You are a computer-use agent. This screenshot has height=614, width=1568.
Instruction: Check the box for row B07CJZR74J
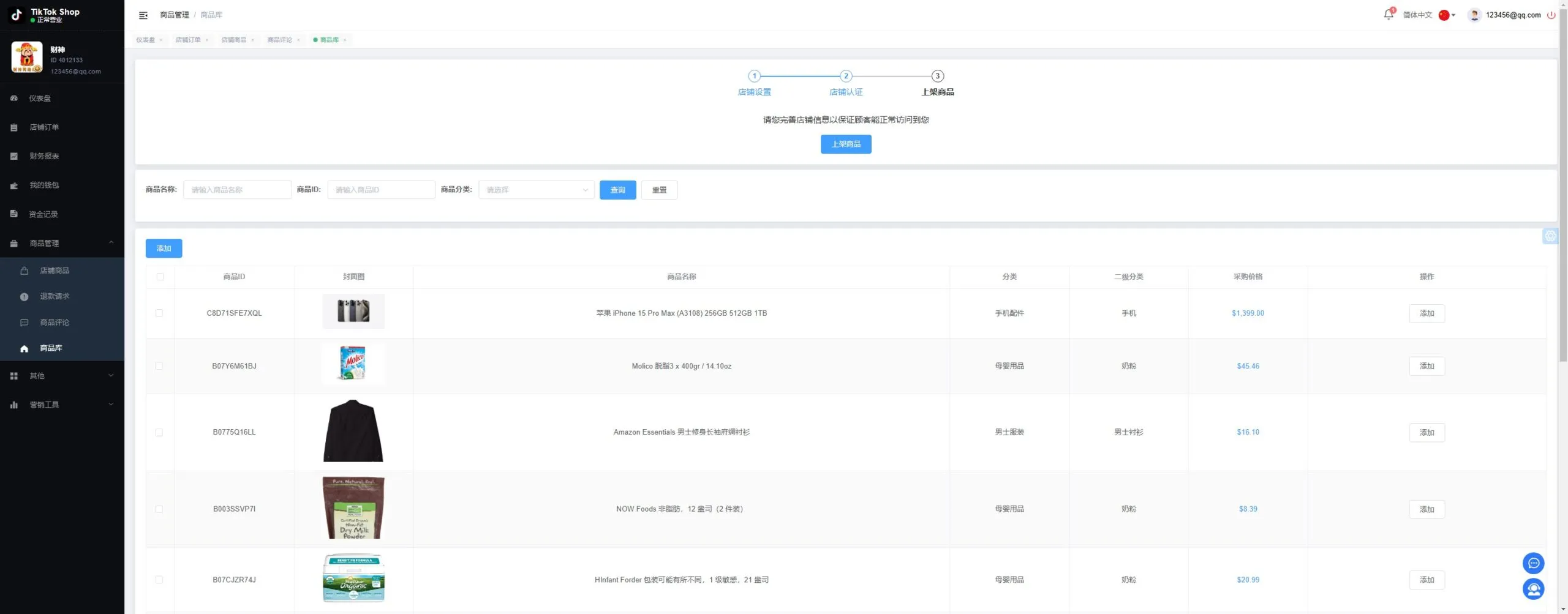pos(159,580)
